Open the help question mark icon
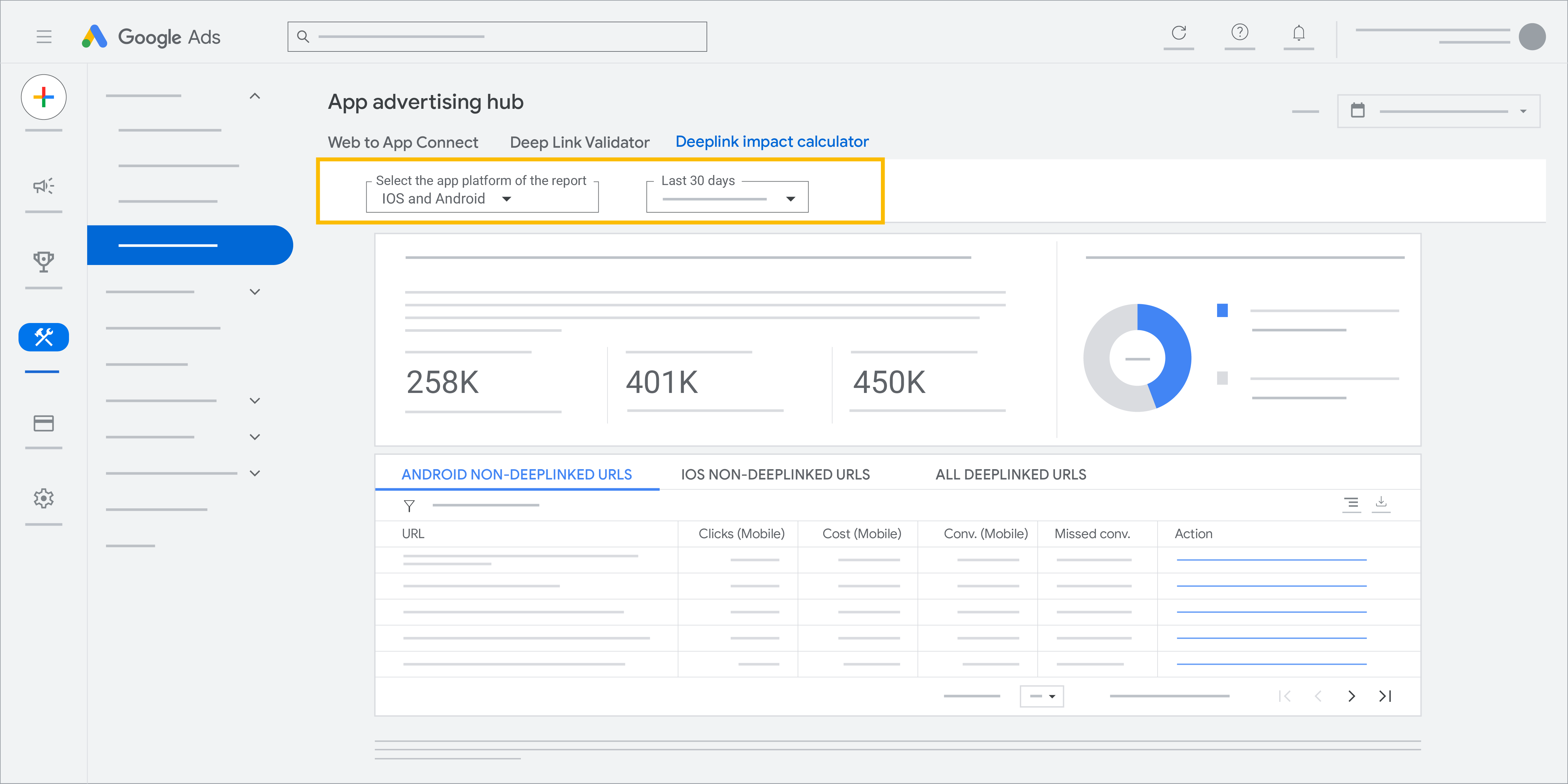Viewport: 1568px width, 784px height. tap(1239, 32)
